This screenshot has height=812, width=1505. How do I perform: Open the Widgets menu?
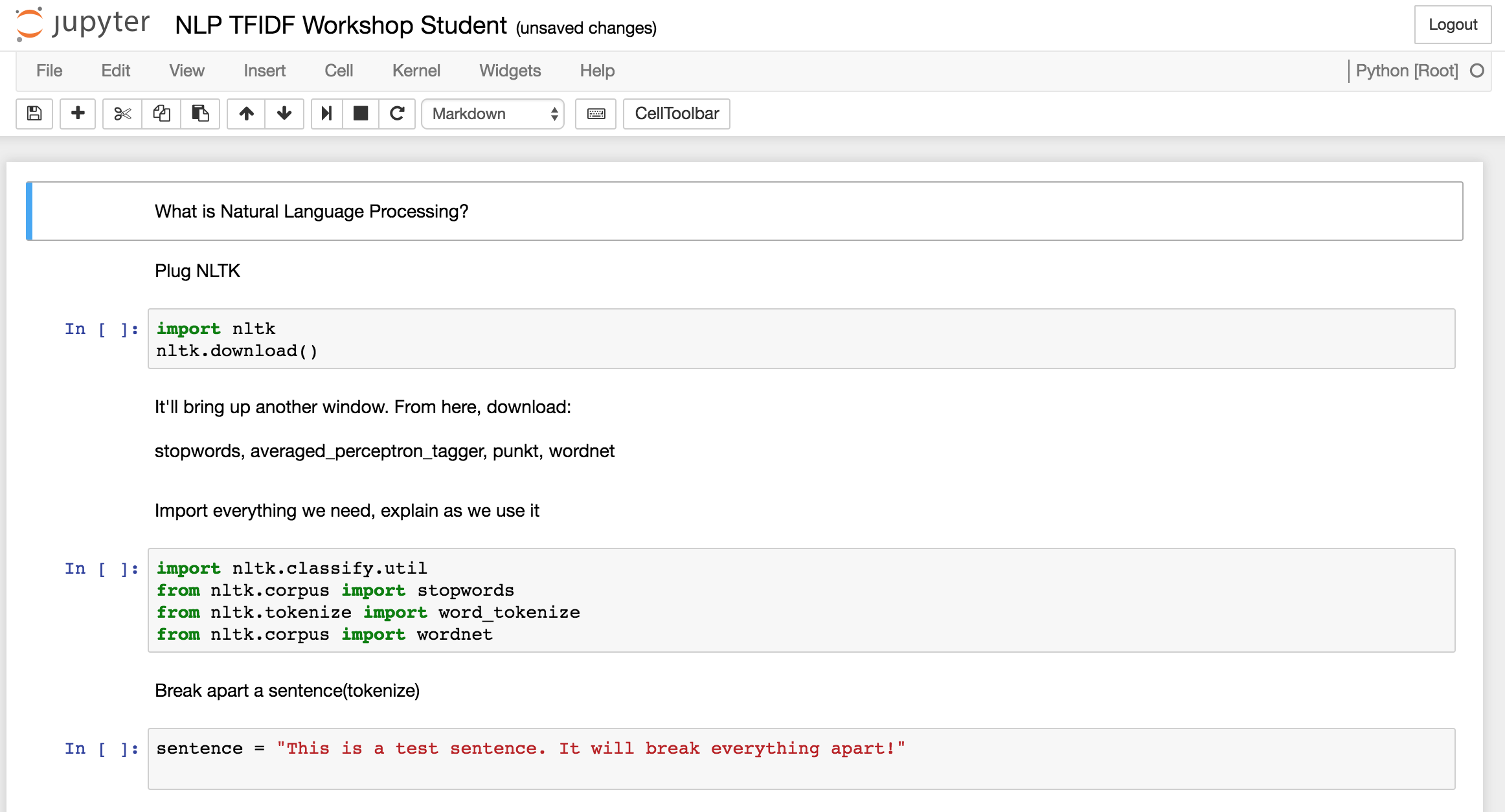click(510, 71)
